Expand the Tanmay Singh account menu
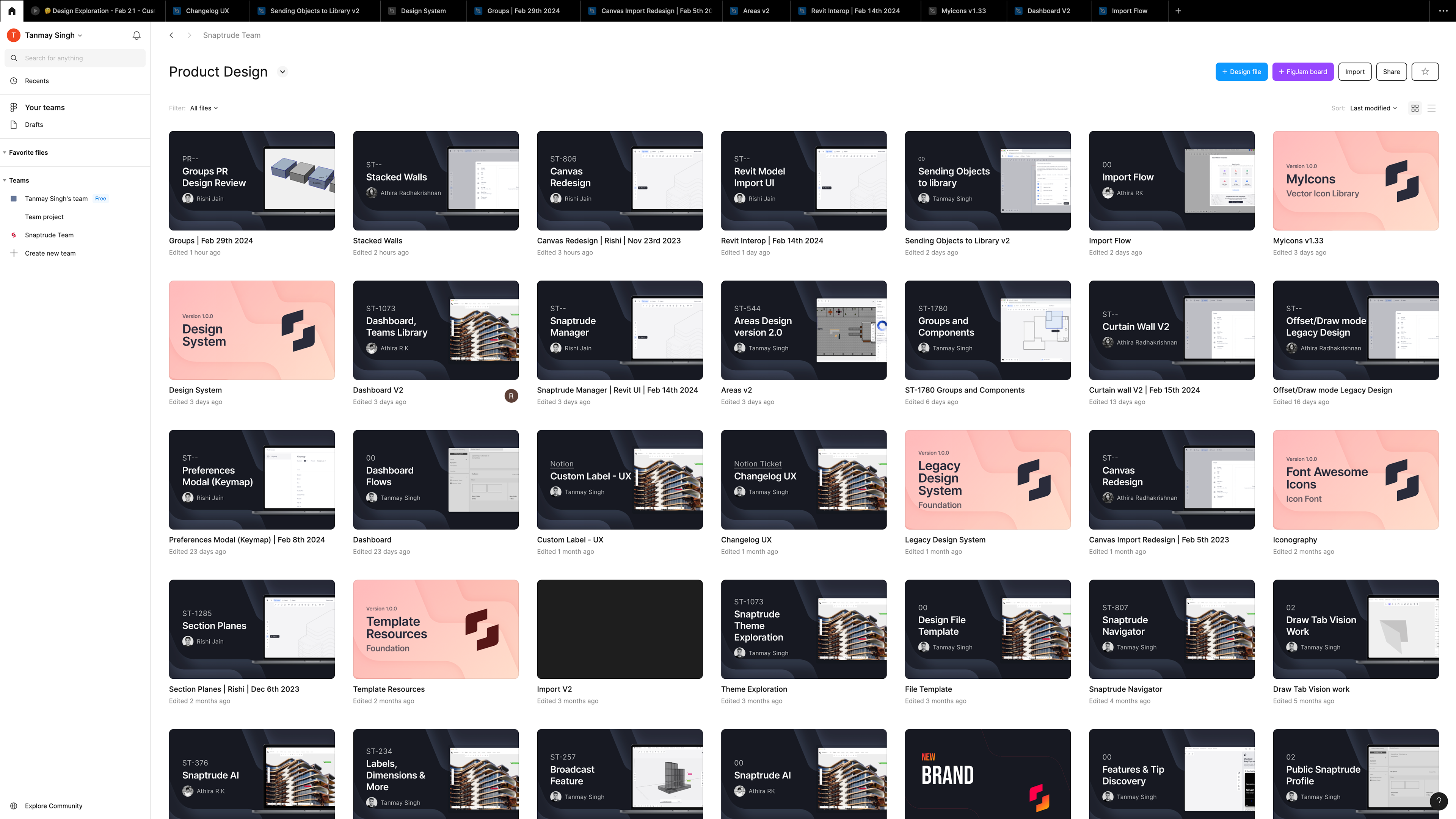This screenshot has height=819, width=1456. [x=53, y=35]
